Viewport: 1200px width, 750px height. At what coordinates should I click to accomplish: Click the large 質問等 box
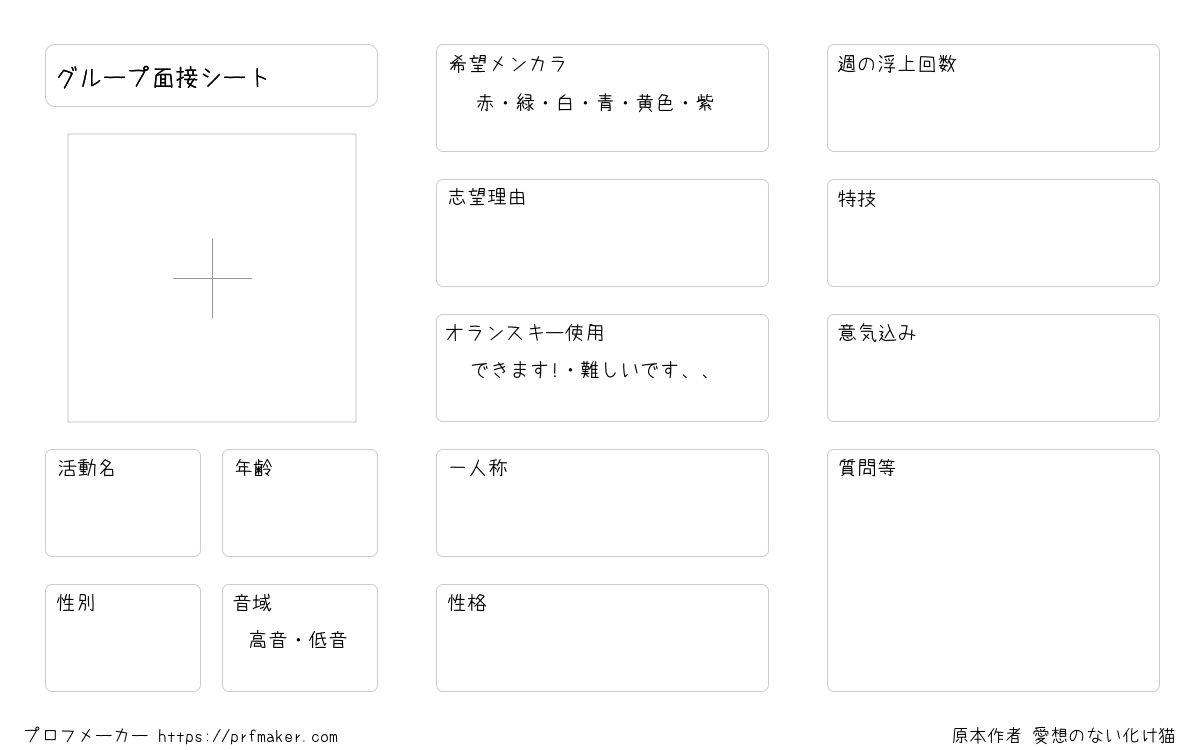point(993,570)
